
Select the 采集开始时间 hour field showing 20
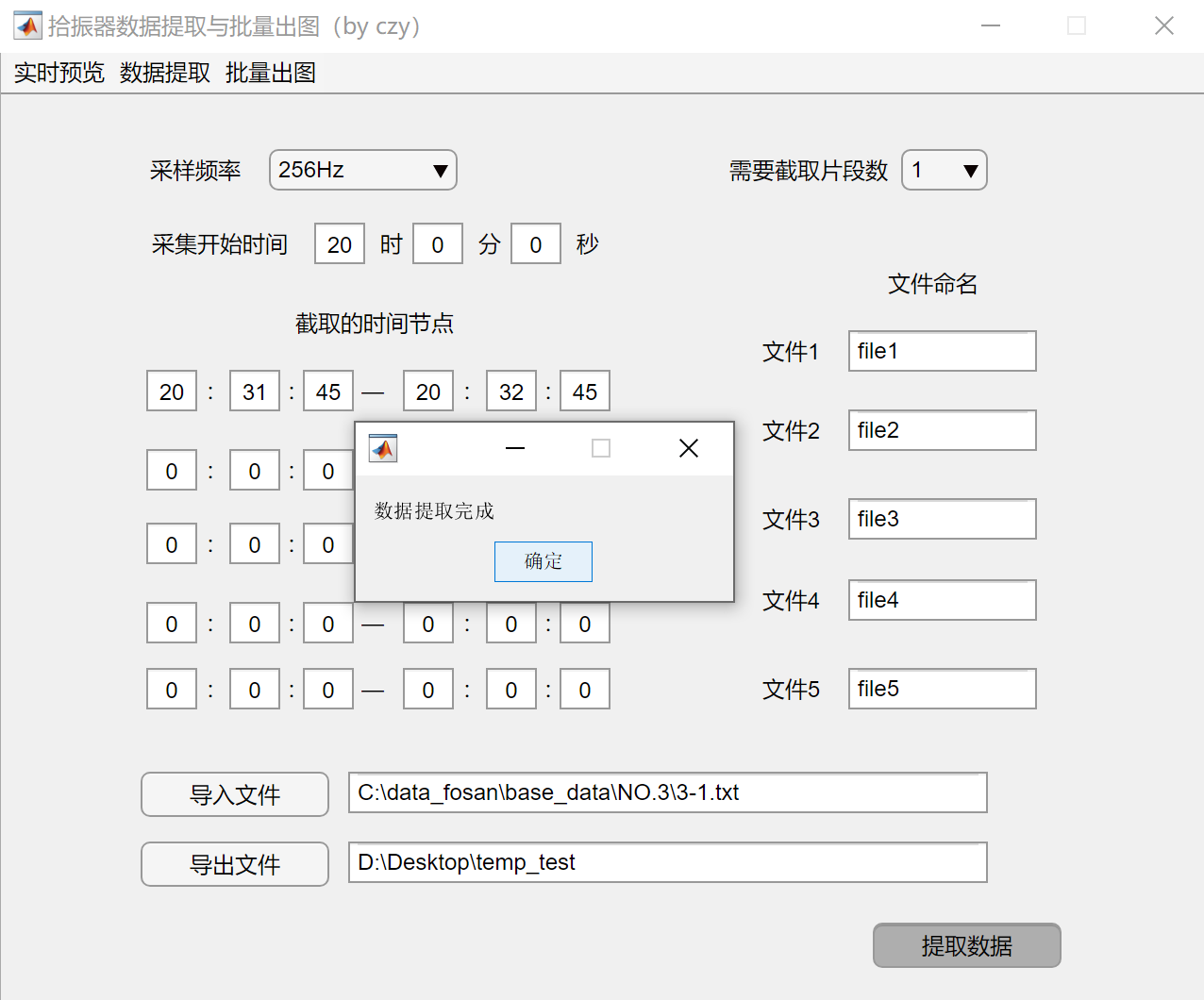pyautogui.click(x=339, y=243)
